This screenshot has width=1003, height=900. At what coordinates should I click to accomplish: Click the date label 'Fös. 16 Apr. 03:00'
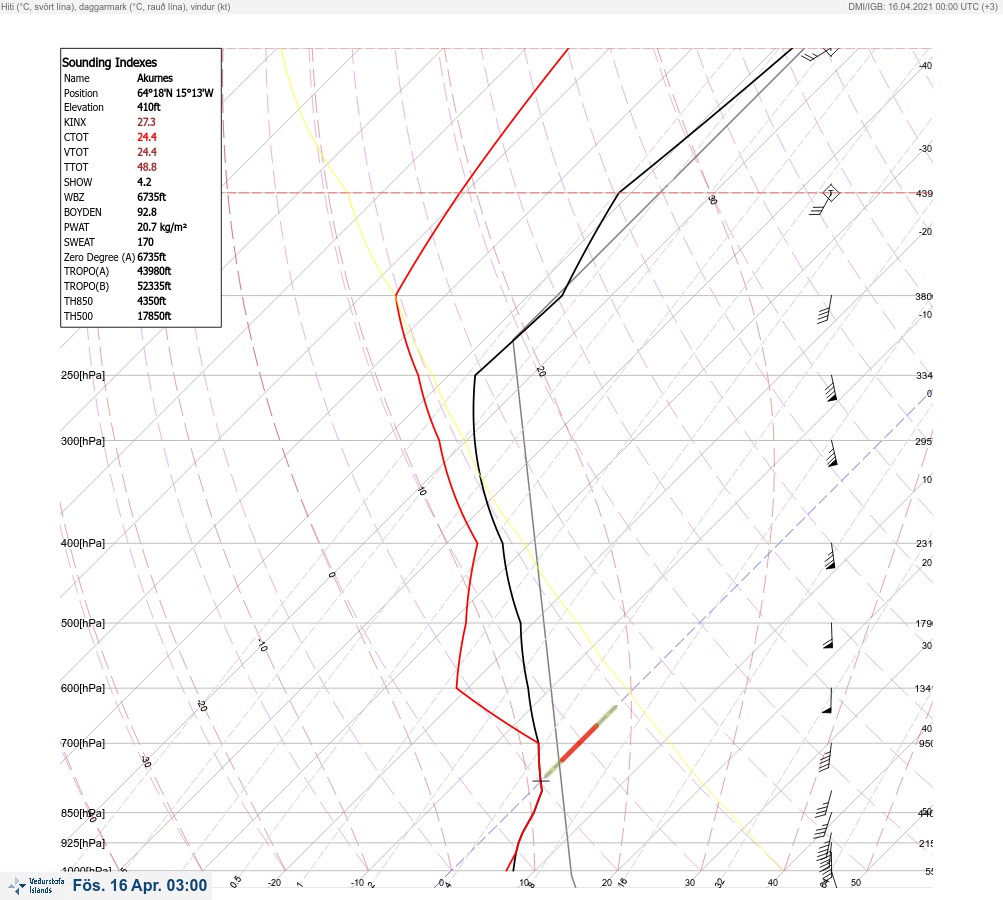pos(140,885)
